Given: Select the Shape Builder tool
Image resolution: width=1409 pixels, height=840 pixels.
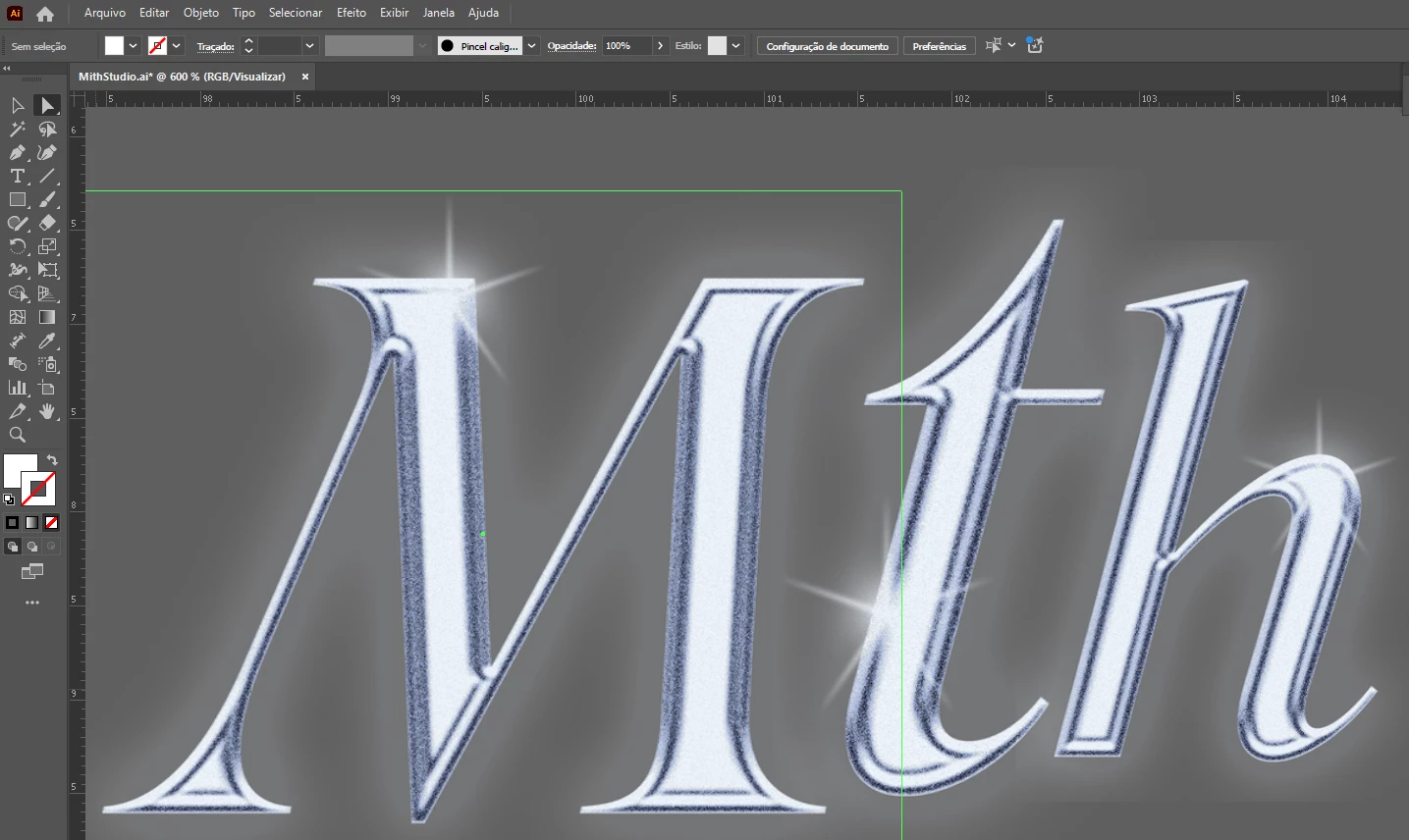Looking at the screenshot, I should [18, 293].
